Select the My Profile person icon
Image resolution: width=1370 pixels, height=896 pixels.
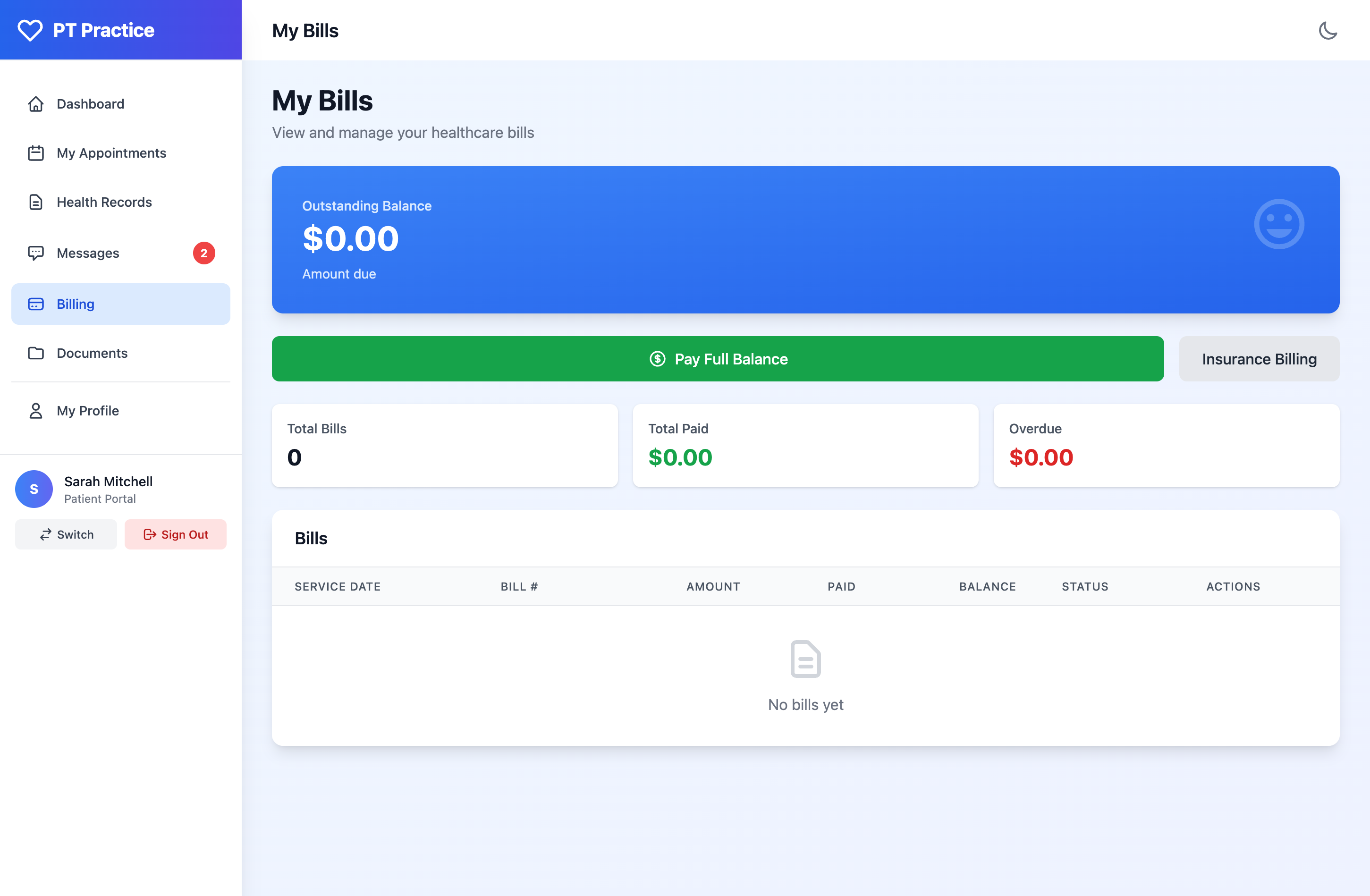pos(36,410)
